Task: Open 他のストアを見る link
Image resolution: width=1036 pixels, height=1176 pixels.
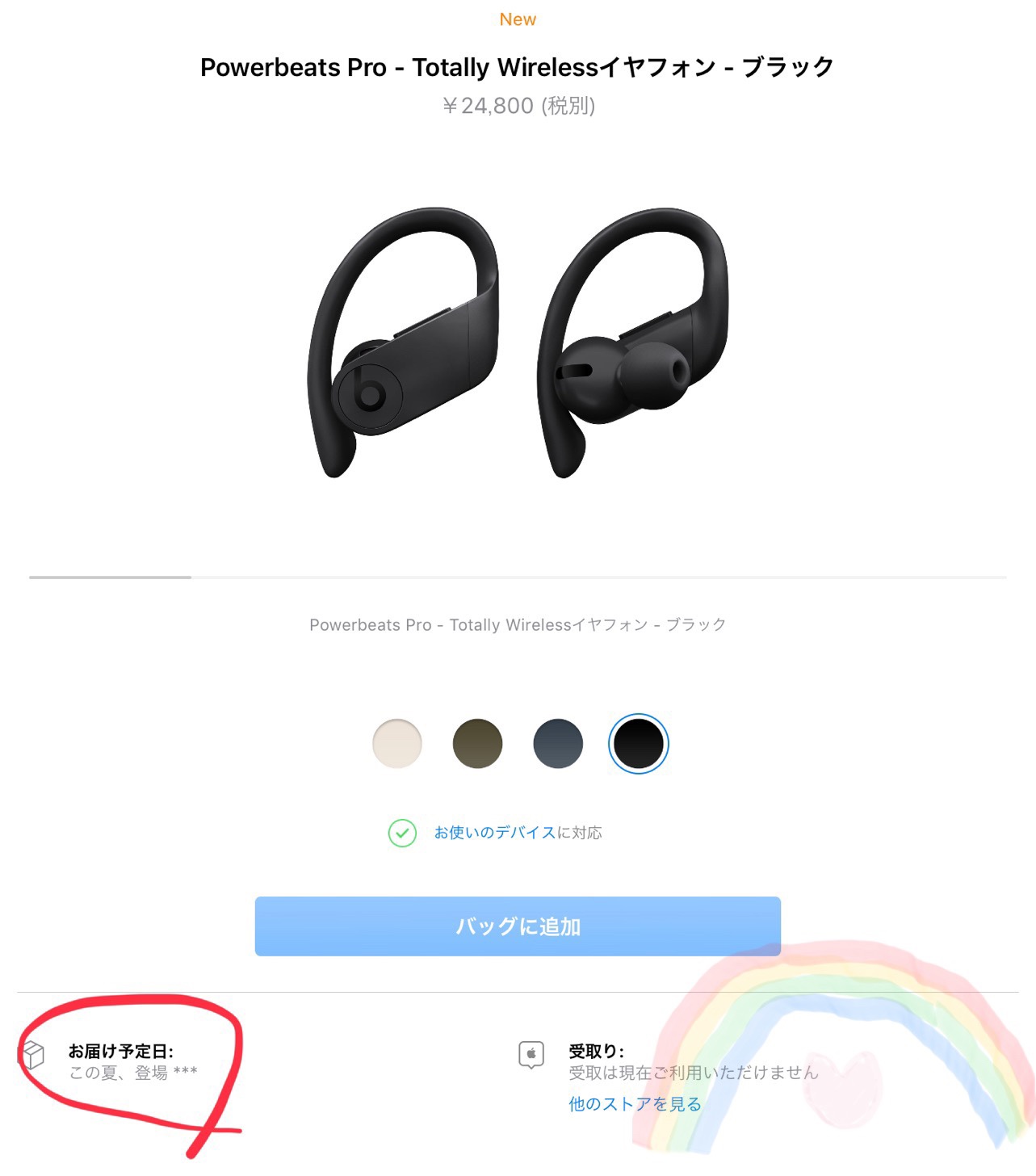Action: [635, 1104]
